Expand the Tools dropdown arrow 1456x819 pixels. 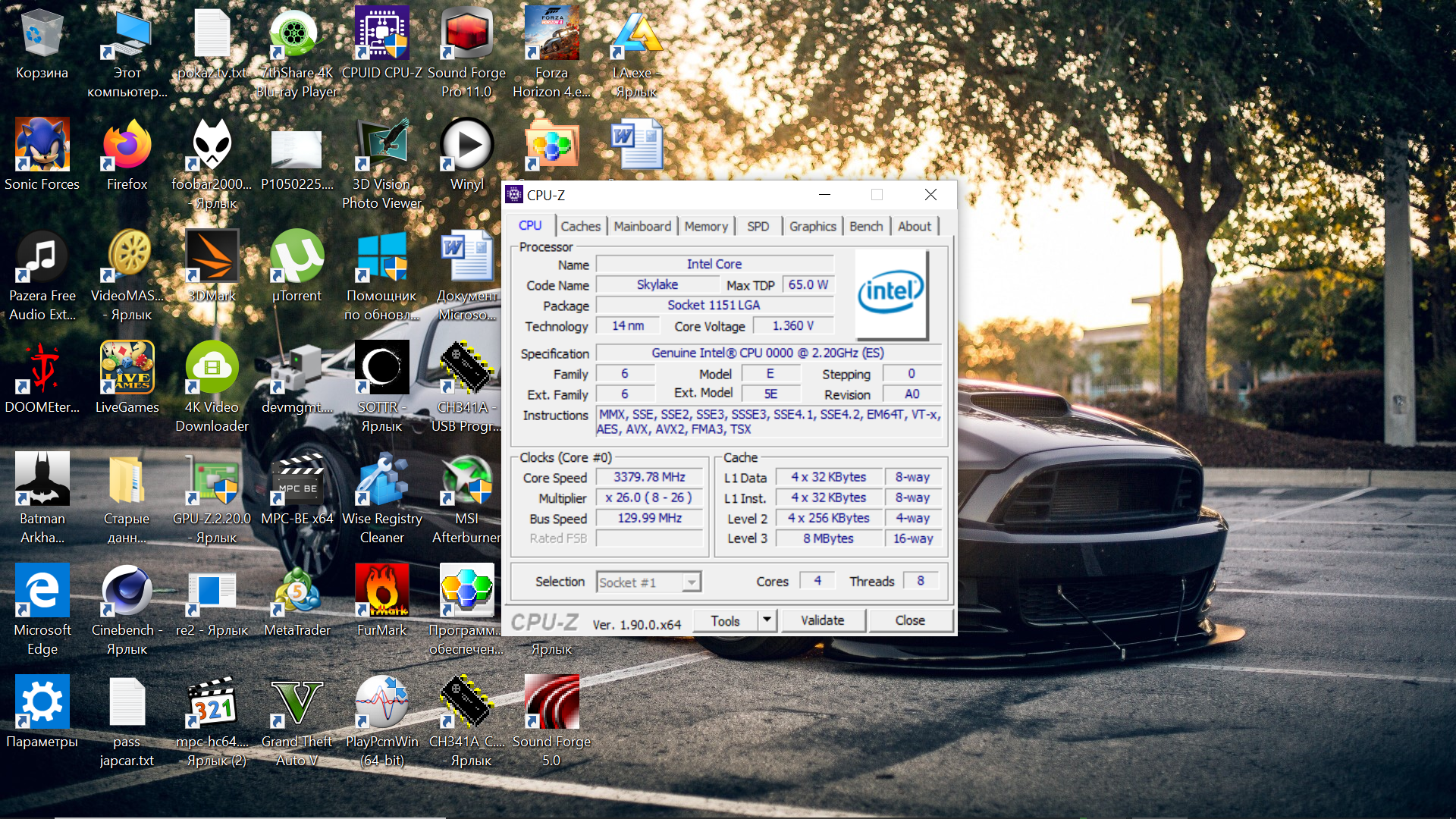[767, 620]
